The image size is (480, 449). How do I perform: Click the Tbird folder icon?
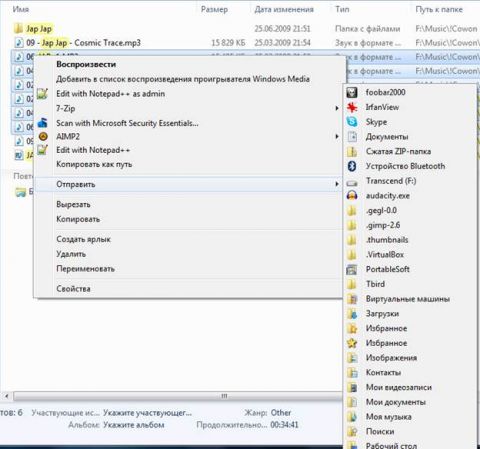click(352, 284)
